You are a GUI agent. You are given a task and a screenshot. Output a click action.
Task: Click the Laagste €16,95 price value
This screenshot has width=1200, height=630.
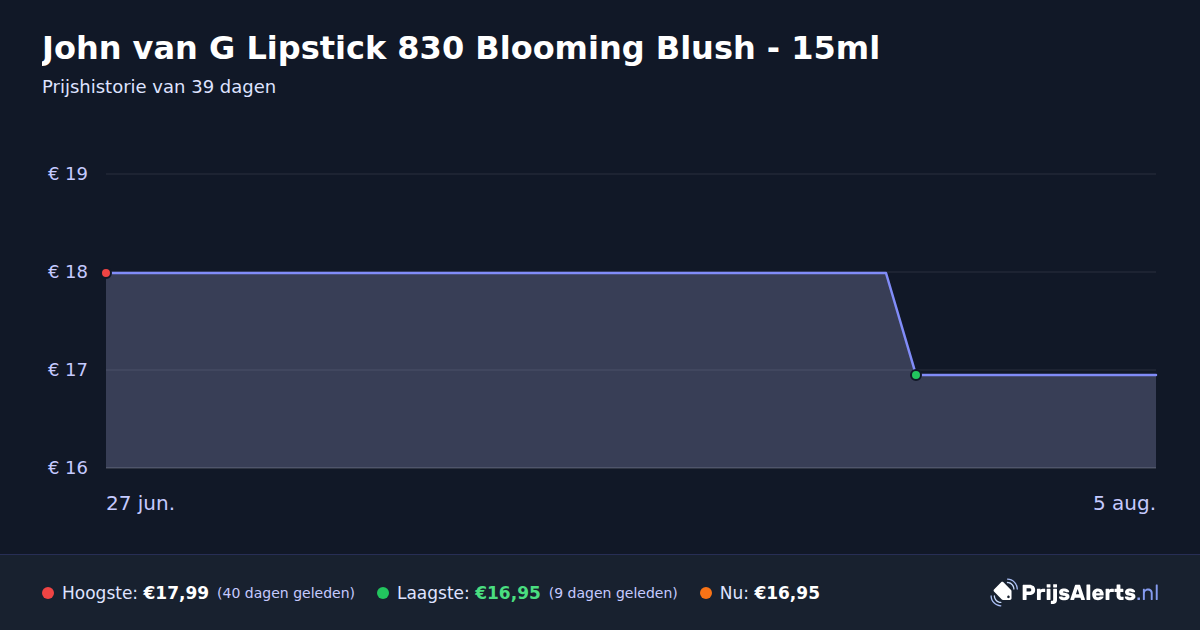(x=507, y=593)
